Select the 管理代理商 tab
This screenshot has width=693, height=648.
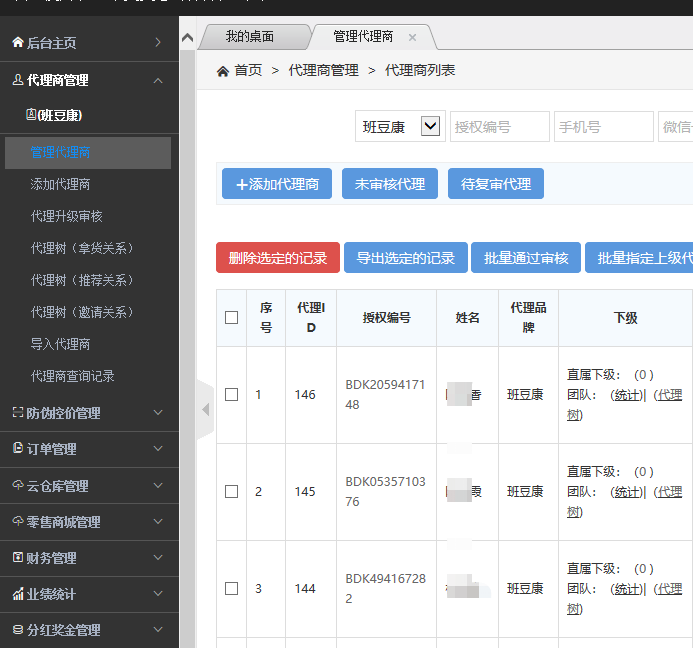pos(363,37)
